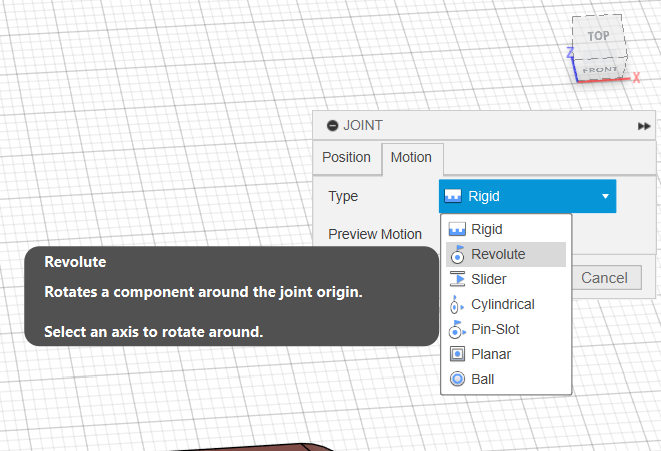Click the Preview Motion label
Screen dimensions: 661x451
375,234
